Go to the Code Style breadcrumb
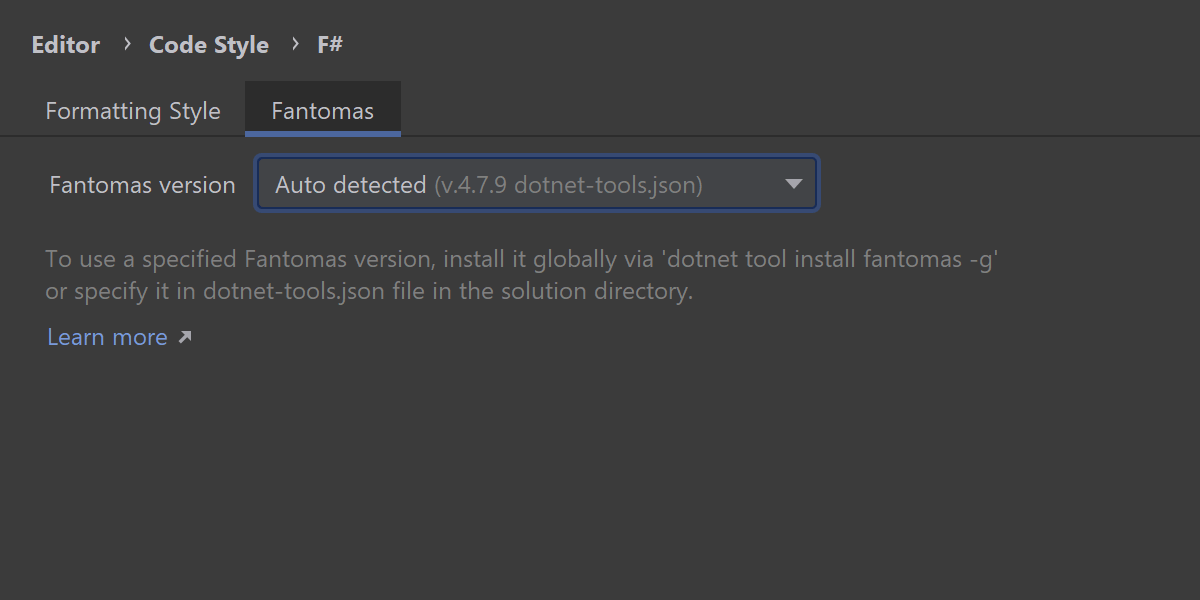This screenshot has width=1200, height=600. click(x=209, y=45)
